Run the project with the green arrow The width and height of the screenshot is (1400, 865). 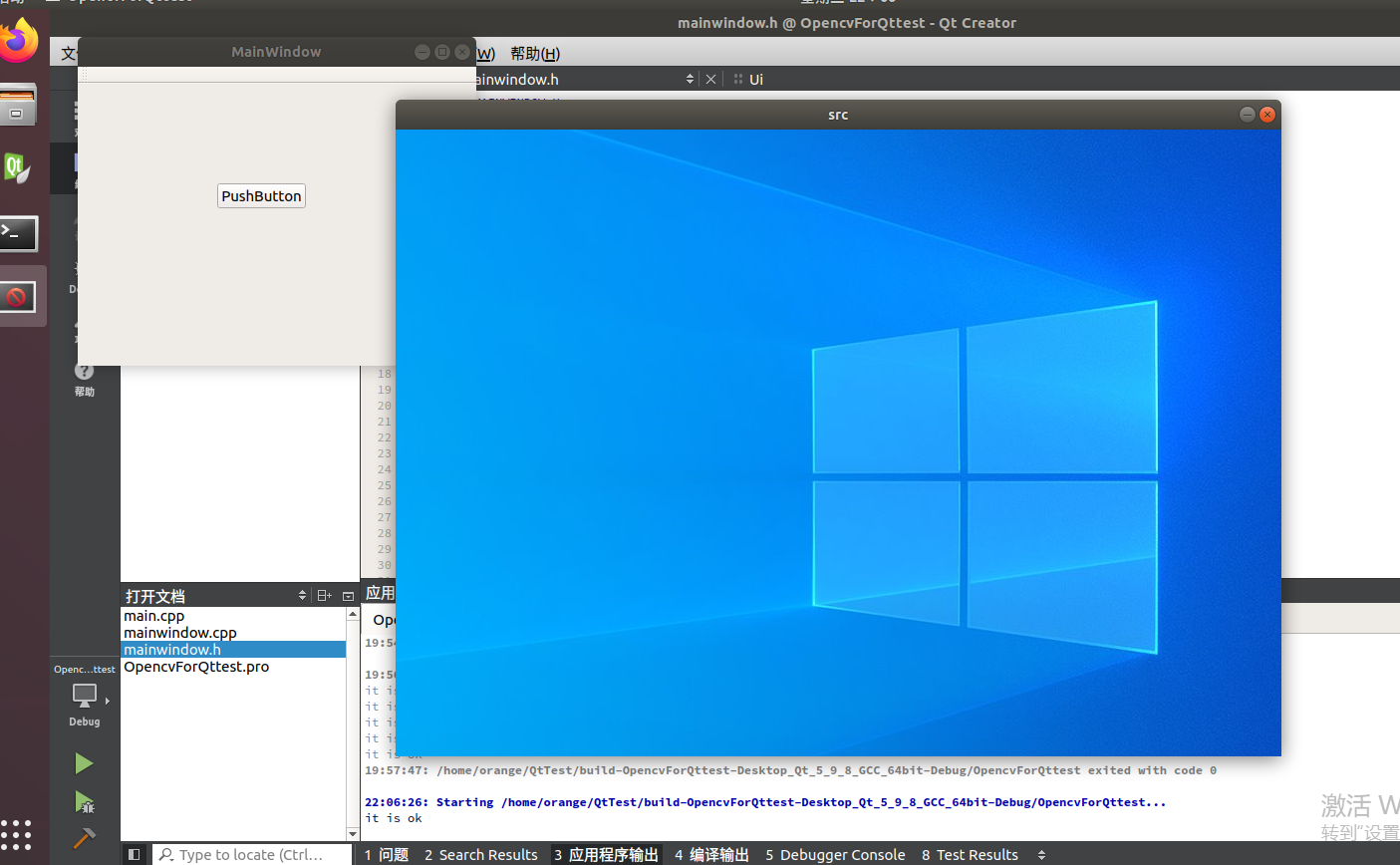tap(84, 763)
